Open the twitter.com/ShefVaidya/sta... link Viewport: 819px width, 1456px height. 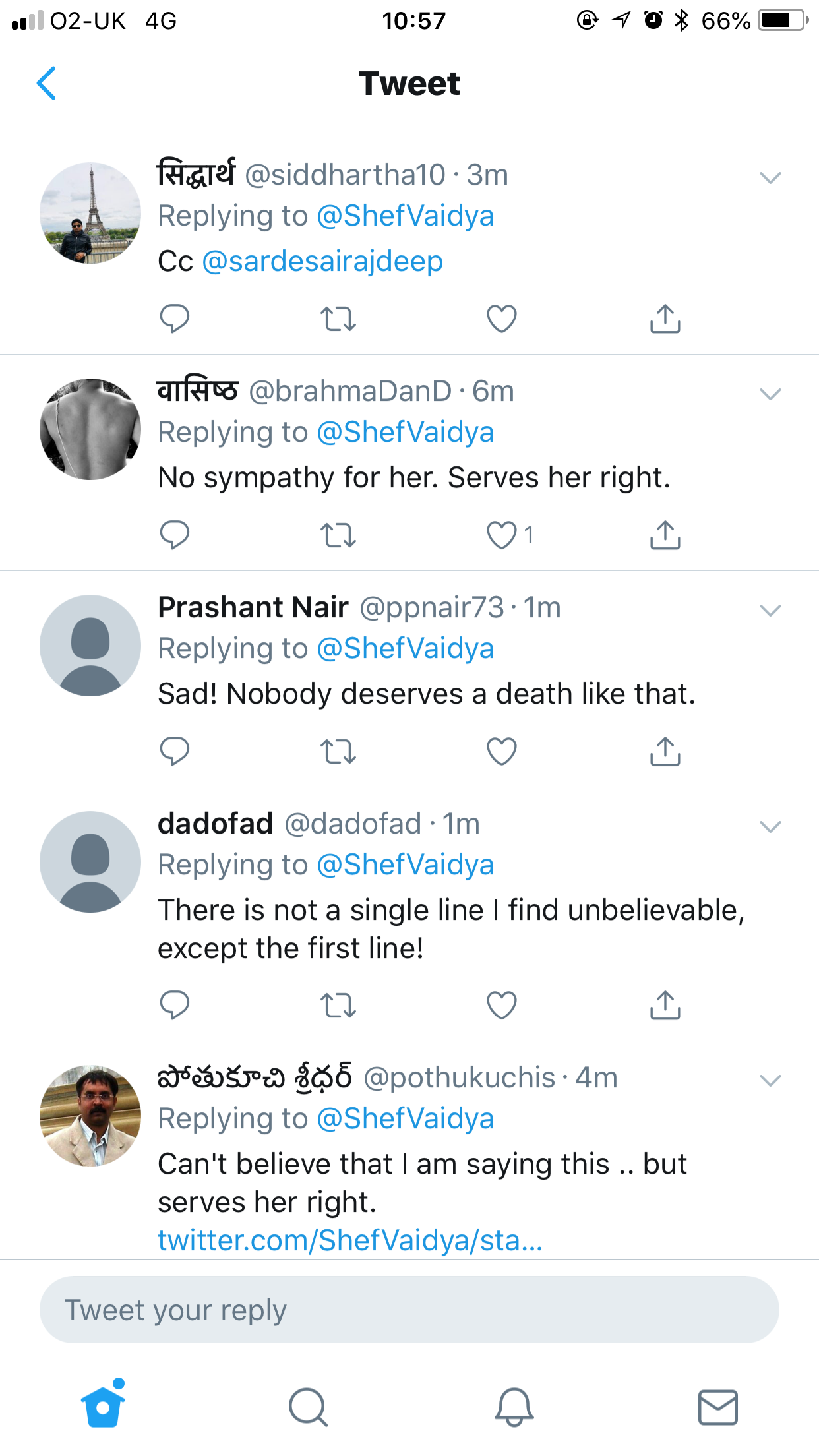(350, 1240)
